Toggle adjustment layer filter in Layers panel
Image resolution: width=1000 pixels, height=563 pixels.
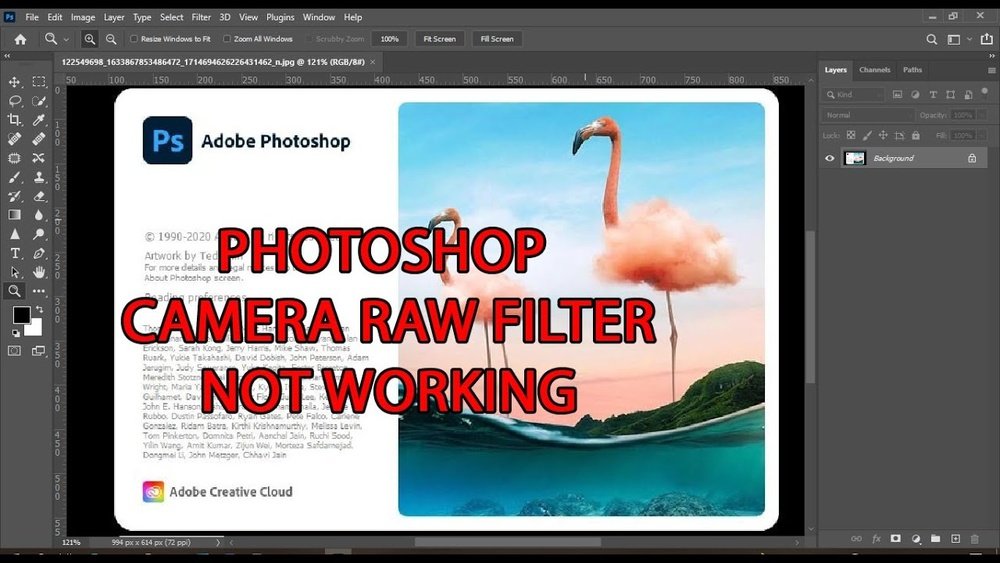[915, 94]
